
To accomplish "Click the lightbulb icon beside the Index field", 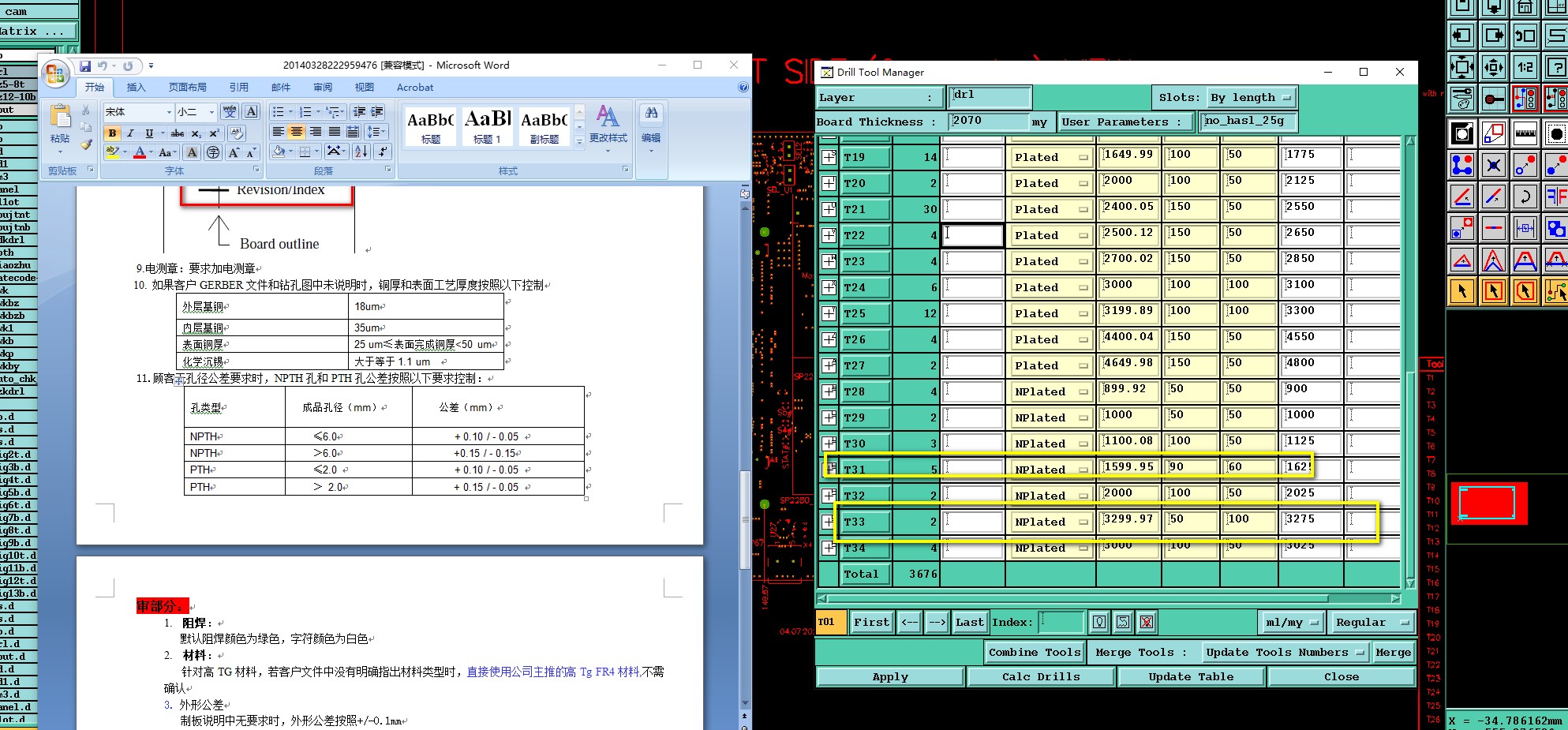I will point(1099,622).
